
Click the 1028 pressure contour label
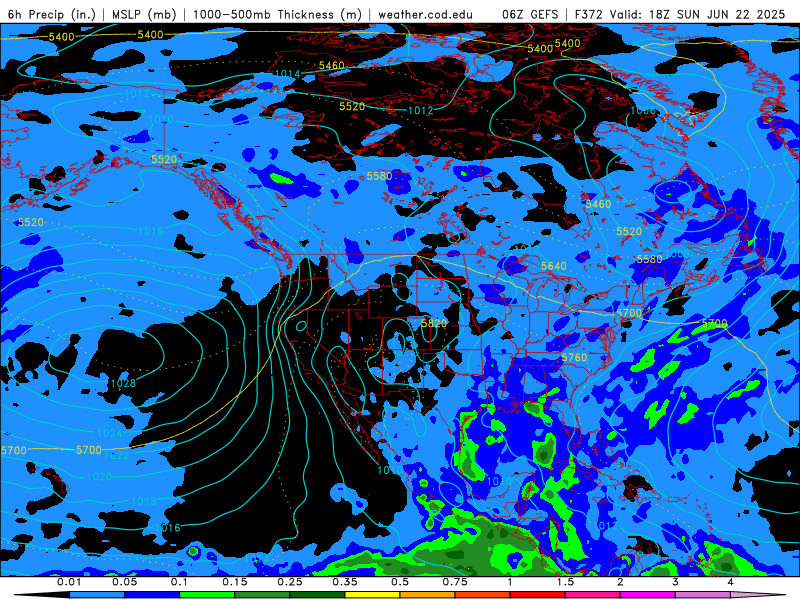(x=123, y=383)
